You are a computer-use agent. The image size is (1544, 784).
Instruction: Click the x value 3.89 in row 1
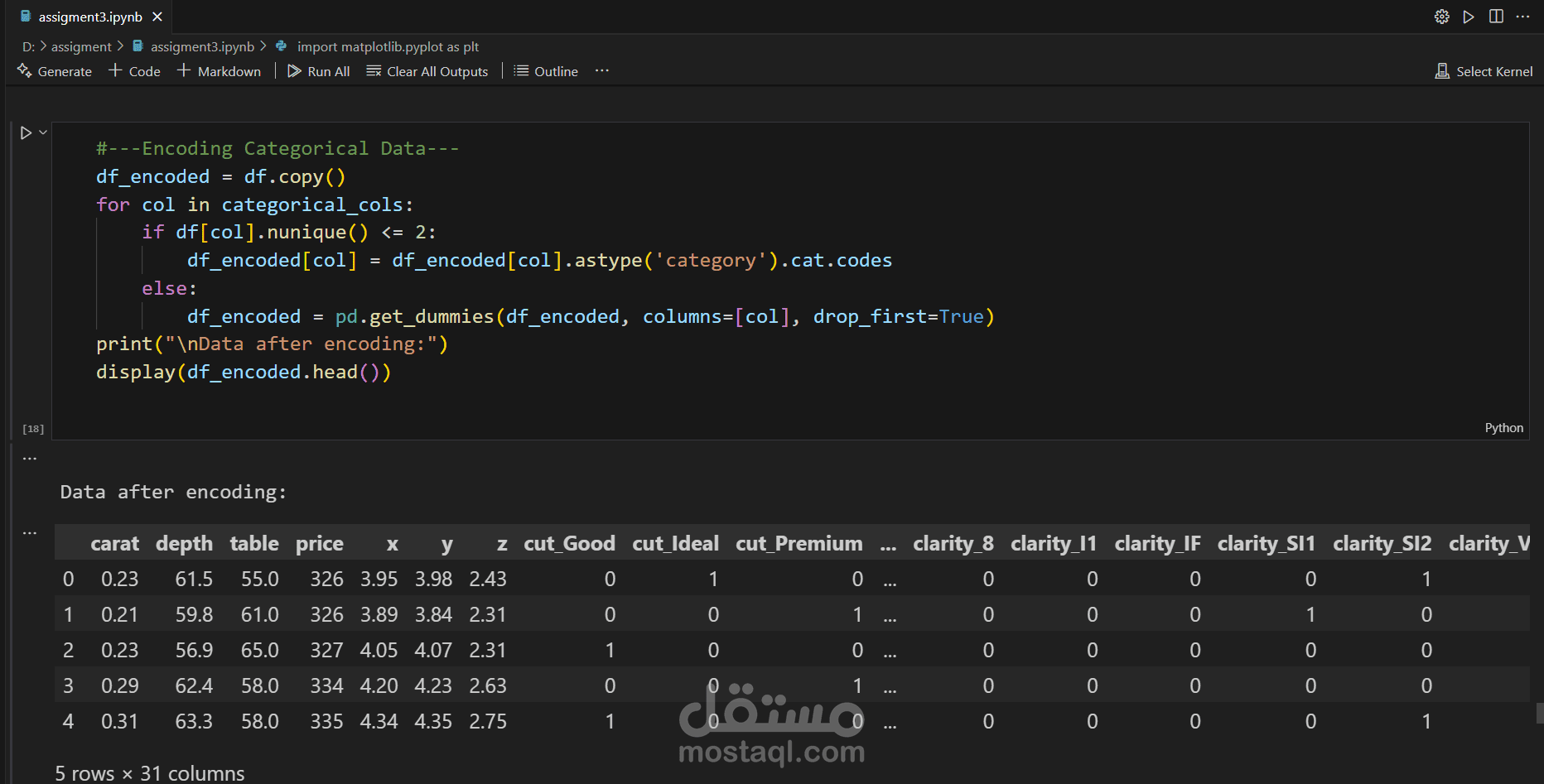[379, 614]
